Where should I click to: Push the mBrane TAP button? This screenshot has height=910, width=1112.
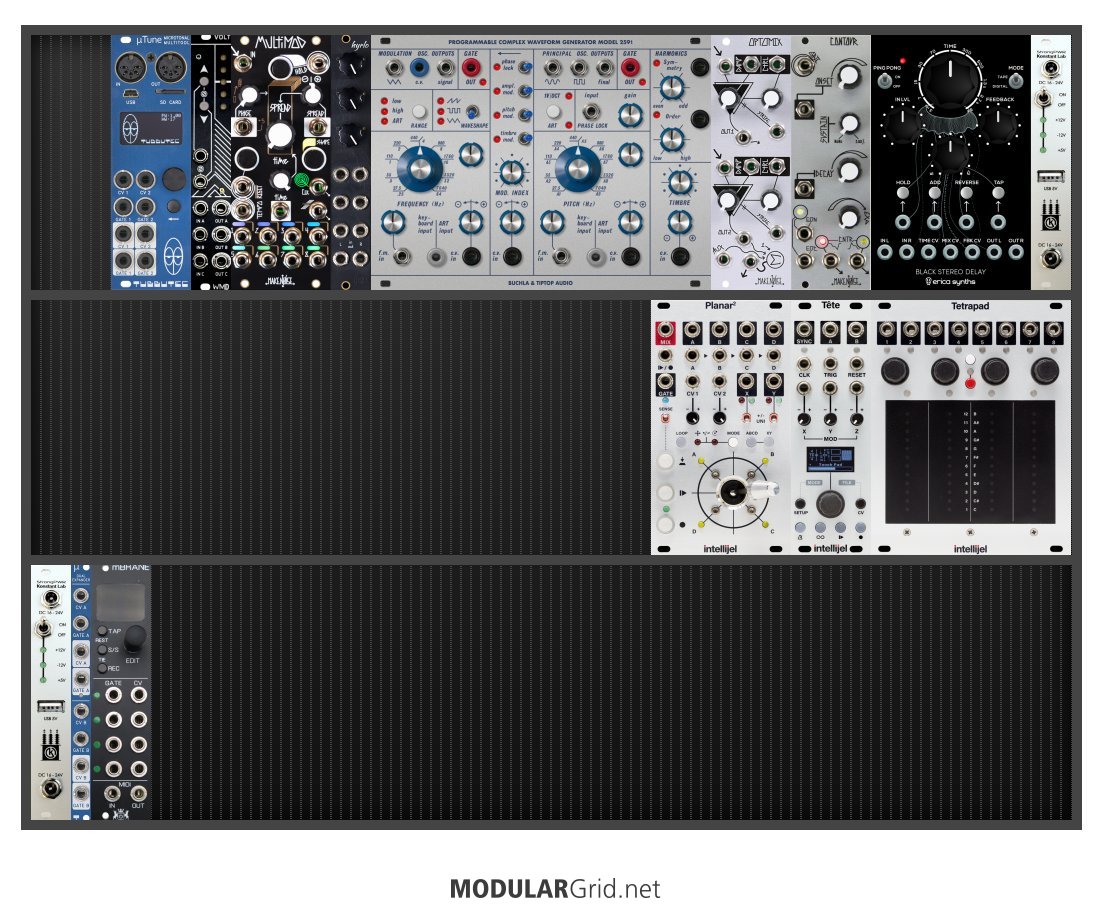(x=103, y=631)
